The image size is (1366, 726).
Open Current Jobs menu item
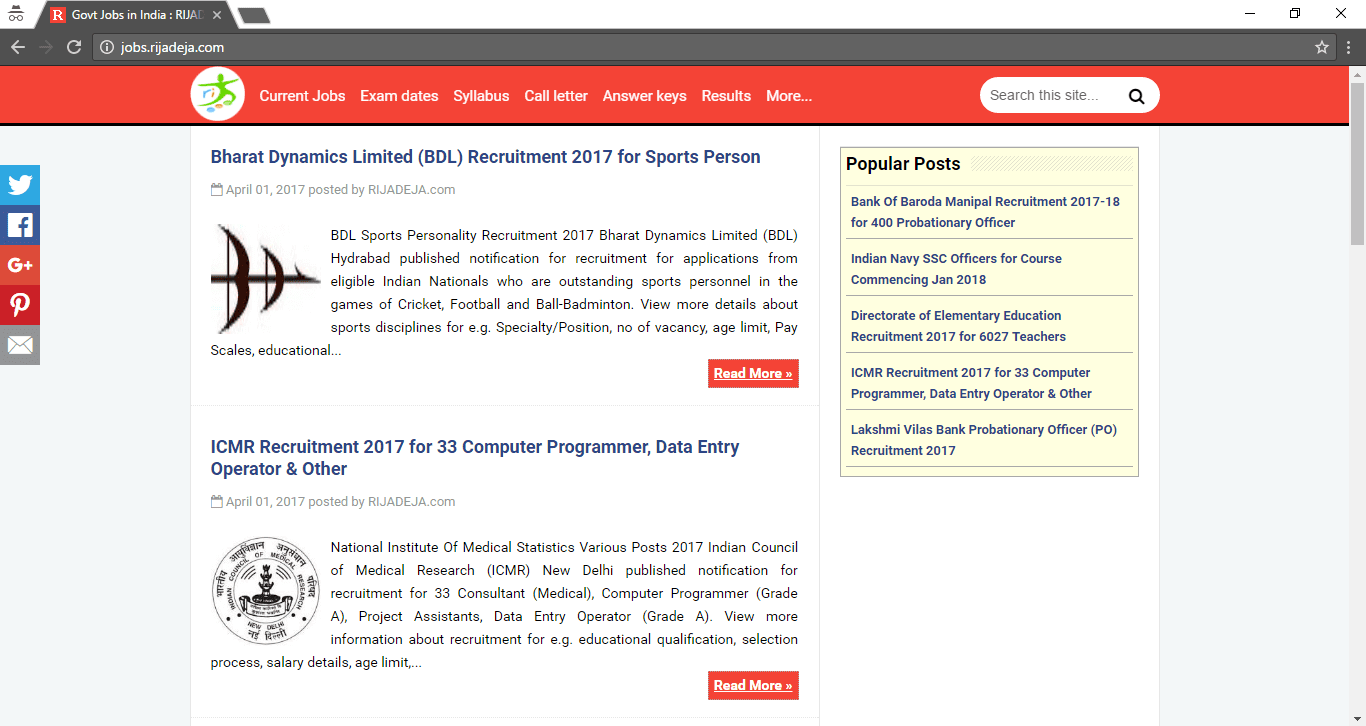pos(302,96)
